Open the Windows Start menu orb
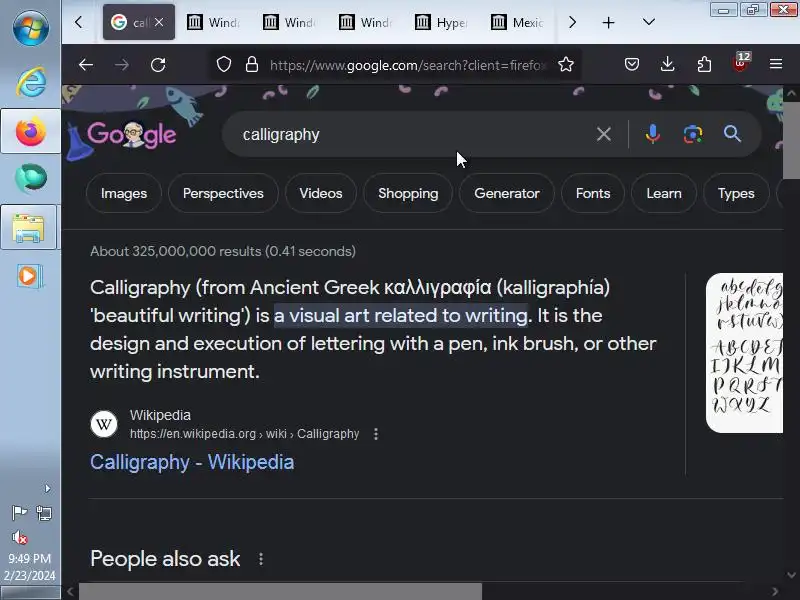800x600 pixels. tap(31, 28)
